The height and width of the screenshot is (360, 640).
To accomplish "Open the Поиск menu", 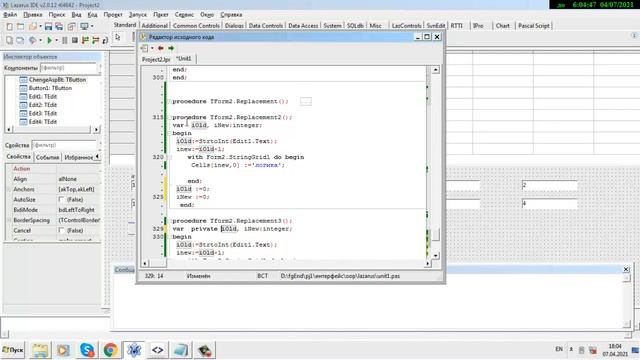I will point(57,15).
